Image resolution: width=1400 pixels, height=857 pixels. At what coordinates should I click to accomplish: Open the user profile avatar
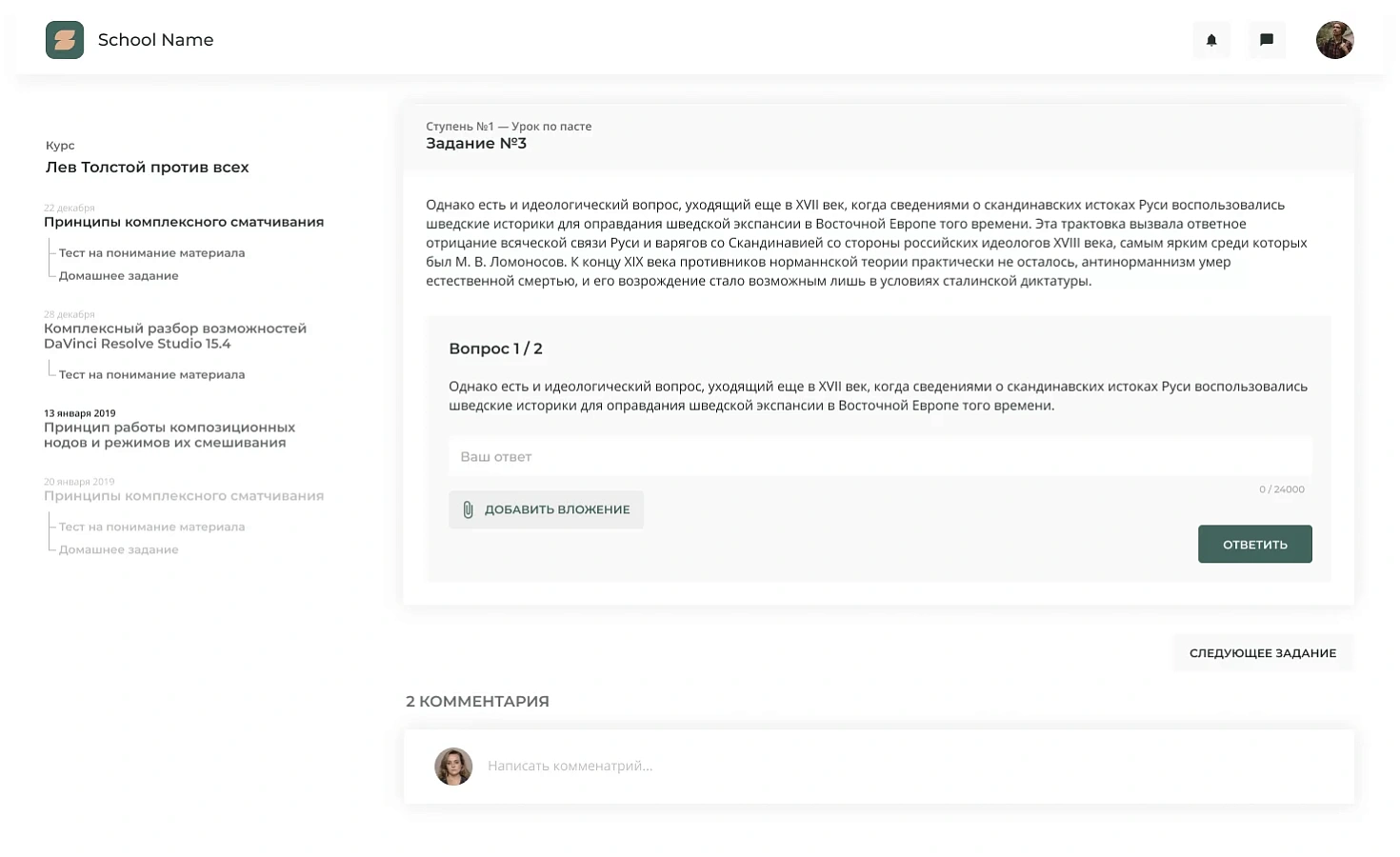pyautogui.click(x=1335, y=40)
